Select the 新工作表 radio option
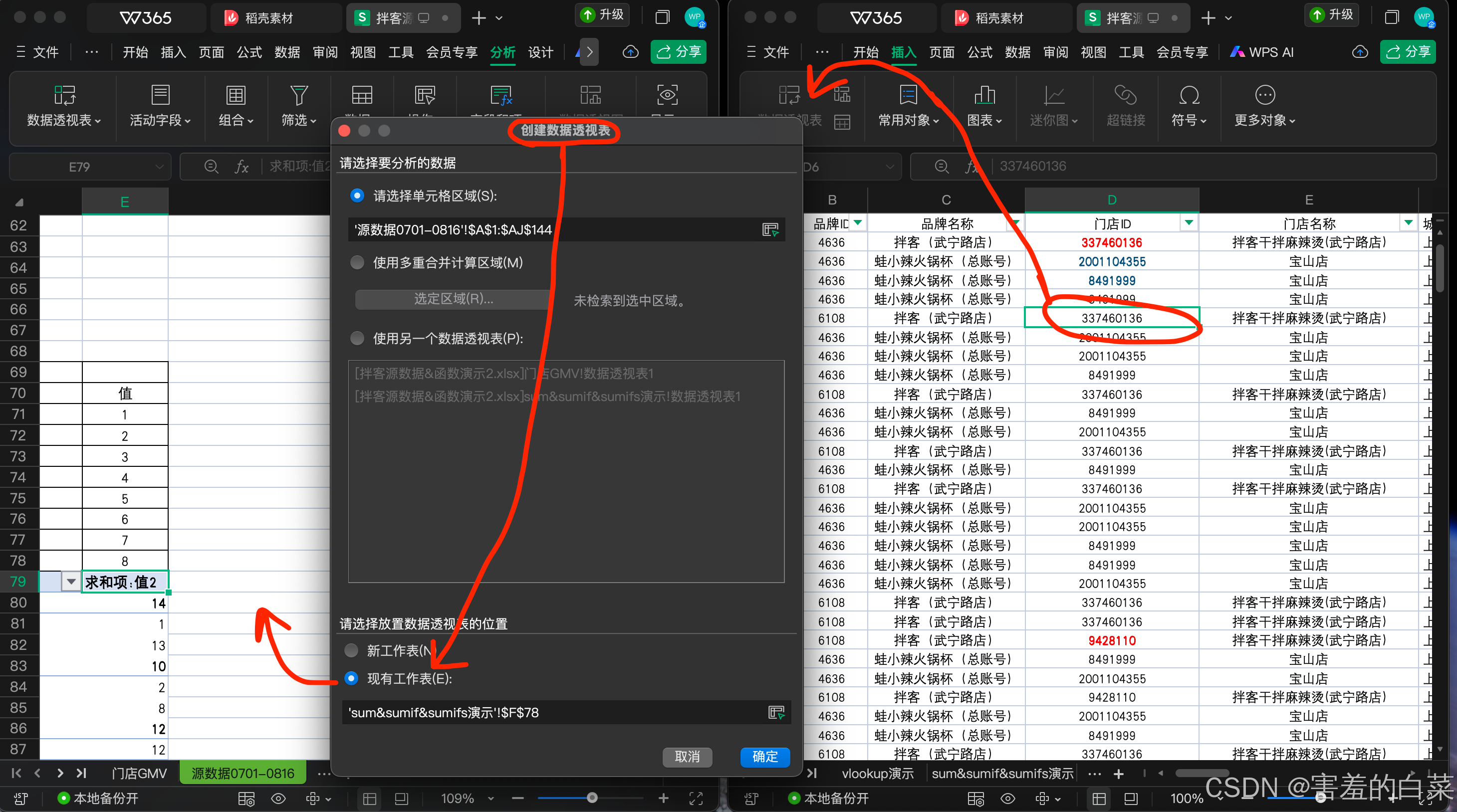Image resolution: width=1457 pixels, height=812 pixels. point(351,650)
